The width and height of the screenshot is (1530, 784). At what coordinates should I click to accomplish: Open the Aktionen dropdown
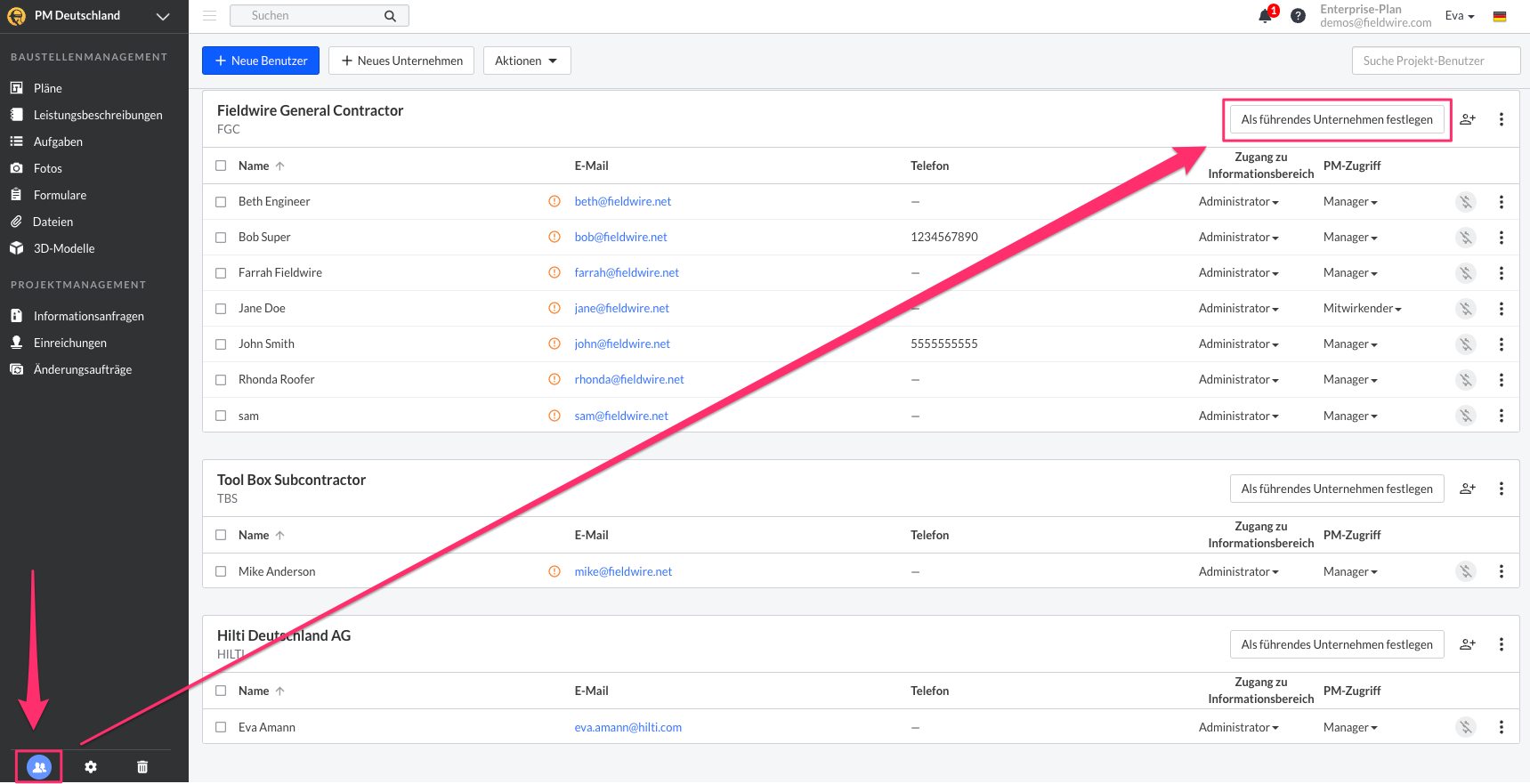(527, 61)
